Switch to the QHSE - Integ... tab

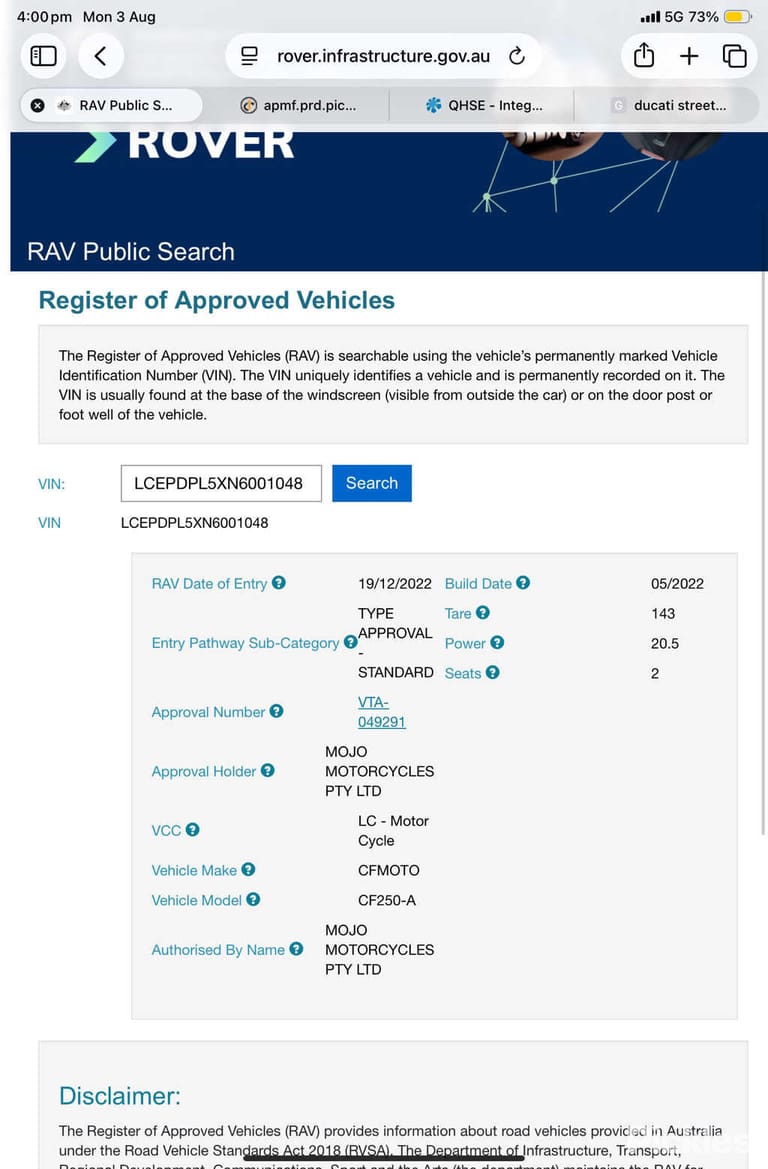482,105
